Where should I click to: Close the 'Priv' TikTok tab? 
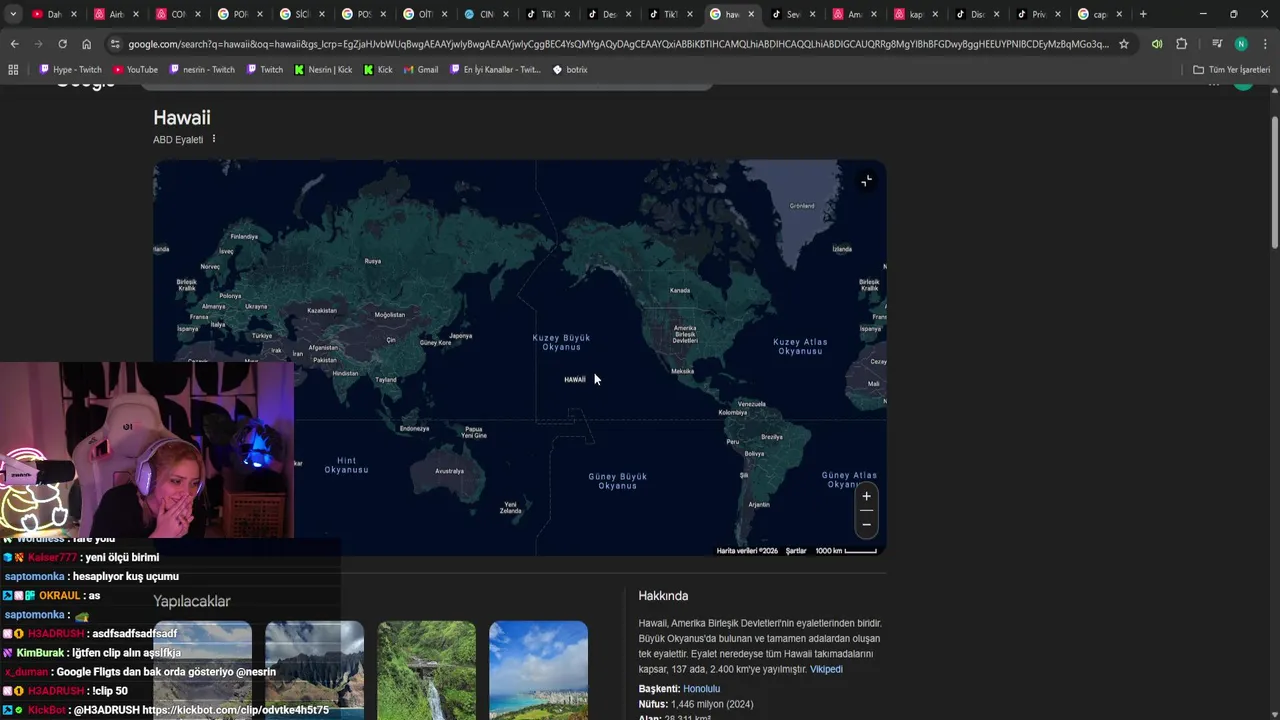point(1058,14)
